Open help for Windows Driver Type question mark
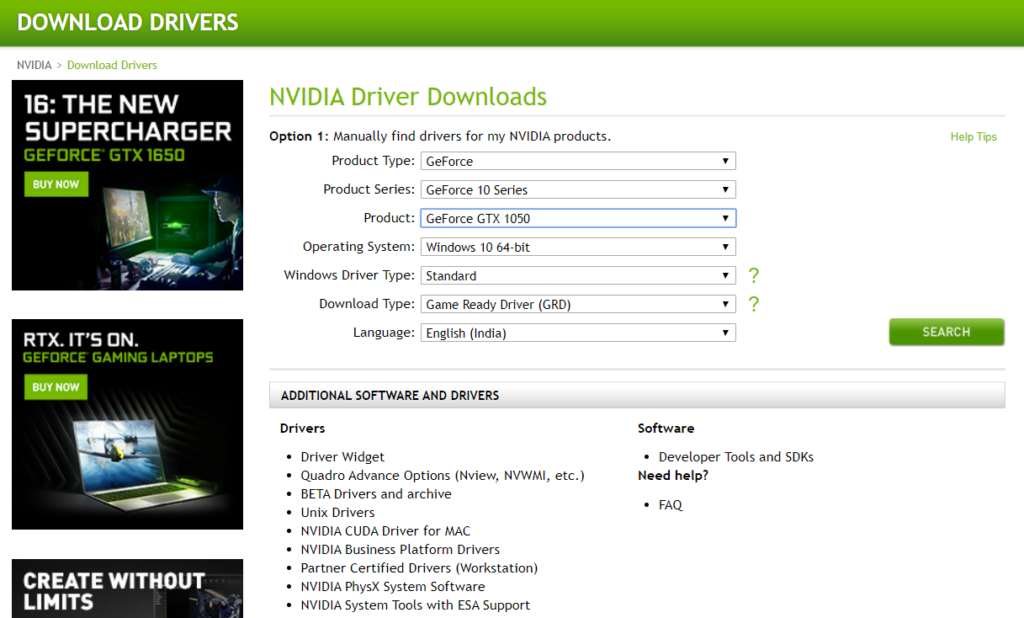The height and width of the screenshot is (618, 1024). coord(754,276)
